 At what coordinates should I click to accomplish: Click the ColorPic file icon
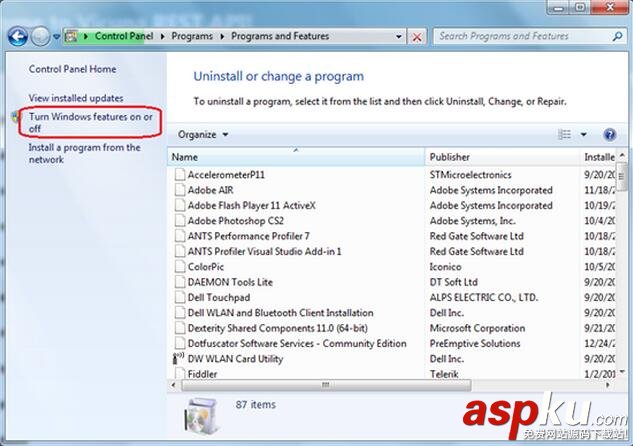pyautogui.click(x=180, y=267)
